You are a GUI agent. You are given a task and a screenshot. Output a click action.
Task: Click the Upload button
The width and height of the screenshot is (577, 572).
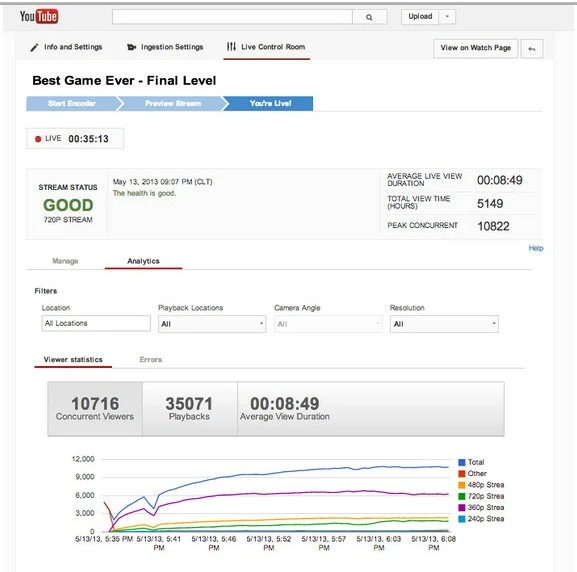tap(420, 17)
